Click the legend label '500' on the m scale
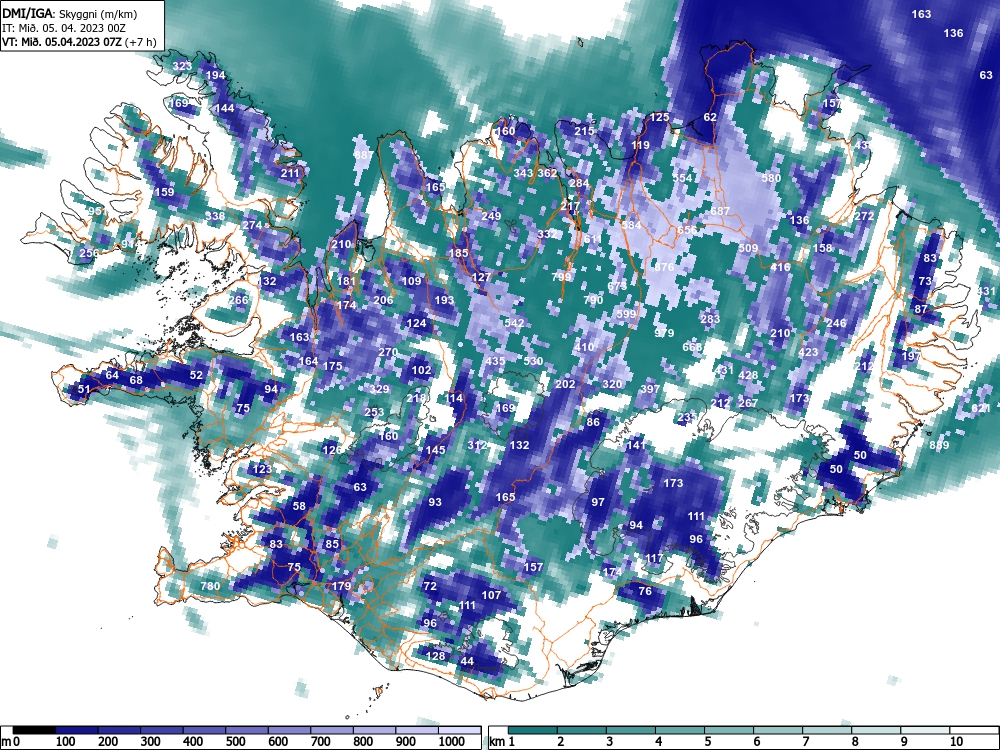 235,742
